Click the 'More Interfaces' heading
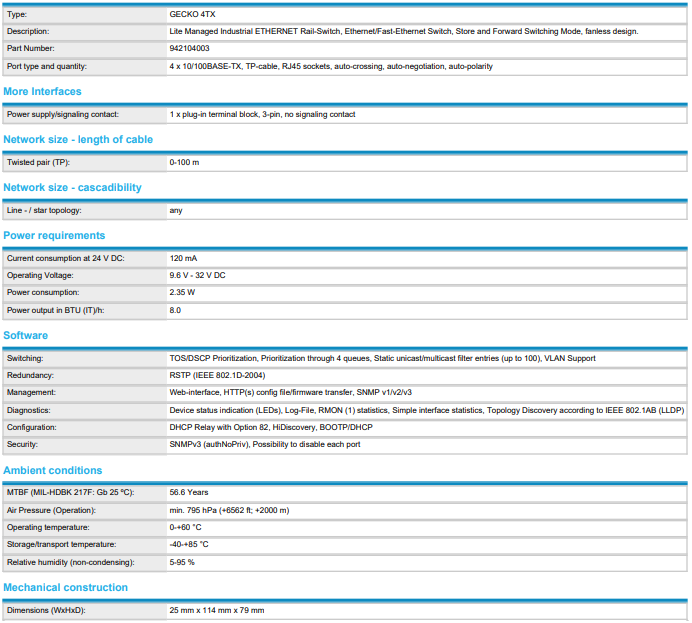The height and width of the screenshot is (623, 692). pos(42,91)
